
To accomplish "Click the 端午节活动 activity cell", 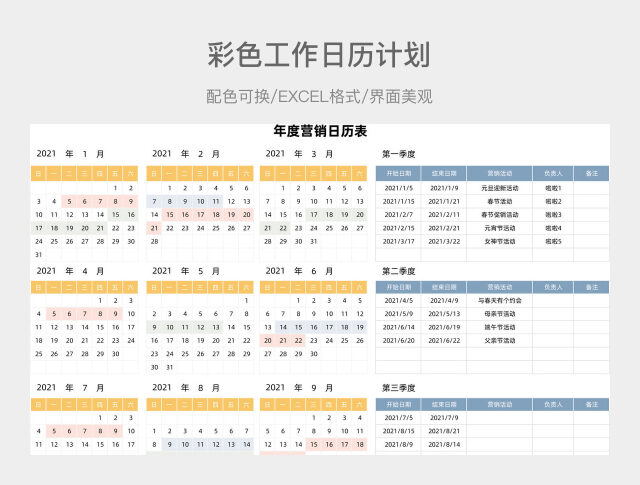I will tap(500, 327).
